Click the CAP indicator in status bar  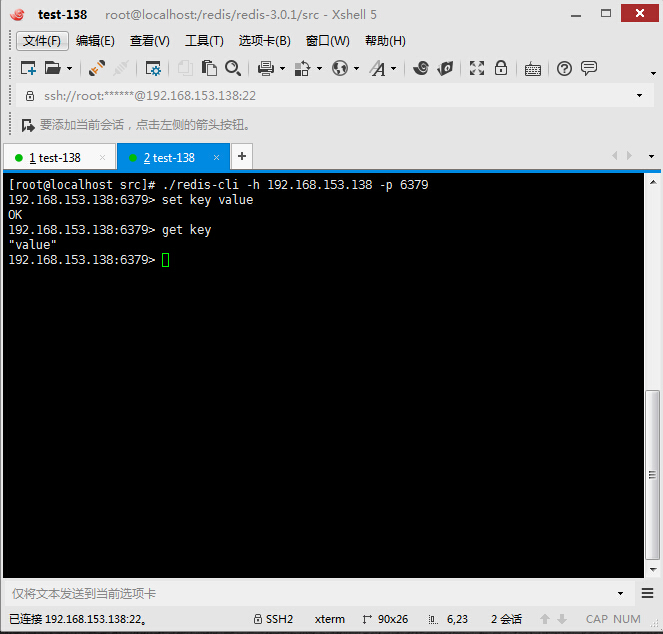click(596, 619)
